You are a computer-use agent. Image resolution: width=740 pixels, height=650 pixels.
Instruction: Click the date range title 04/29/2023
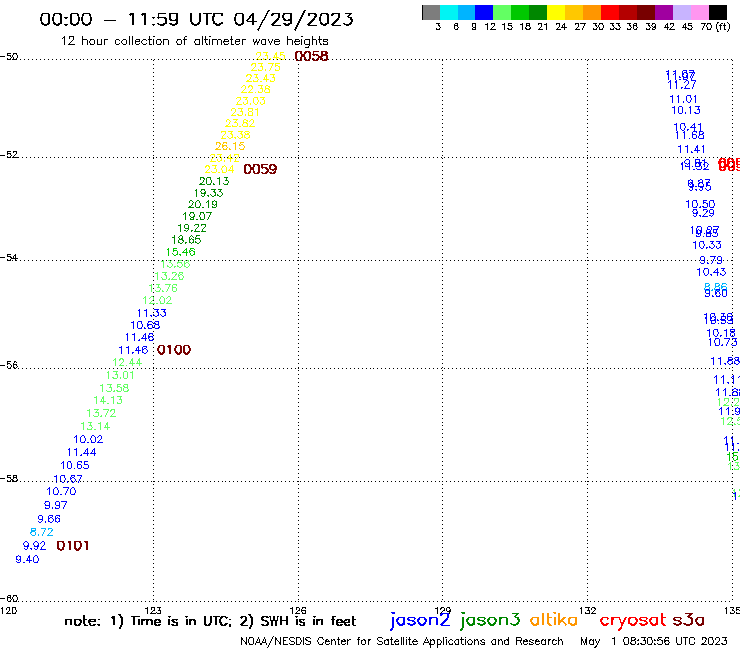click(x=293, y=20)
